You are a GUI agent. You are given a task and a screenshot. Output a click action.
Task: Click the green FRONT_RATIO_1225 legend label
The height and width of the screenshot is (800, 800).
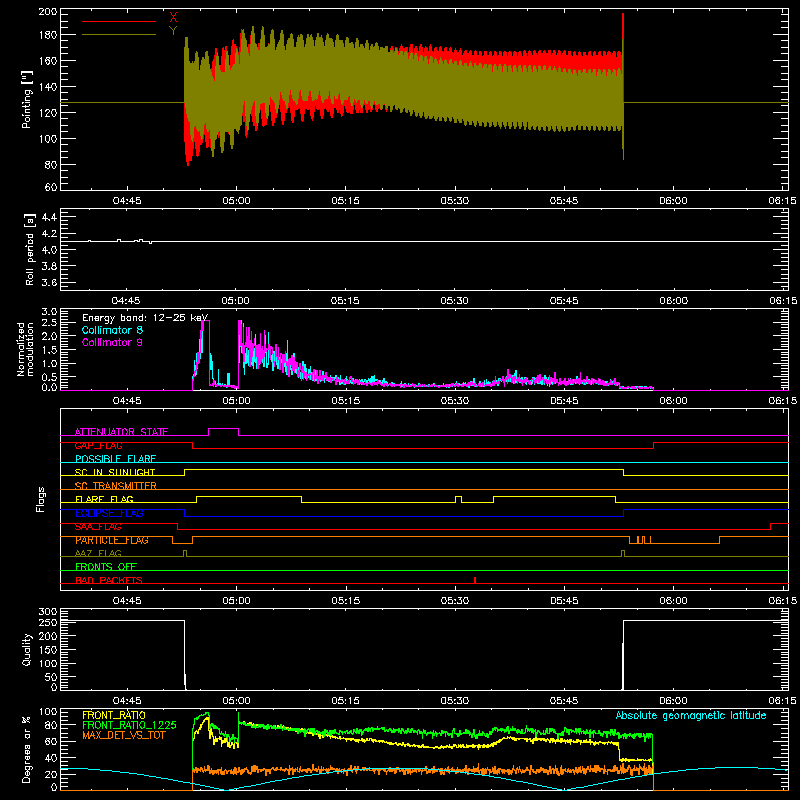tap(130, 725)
